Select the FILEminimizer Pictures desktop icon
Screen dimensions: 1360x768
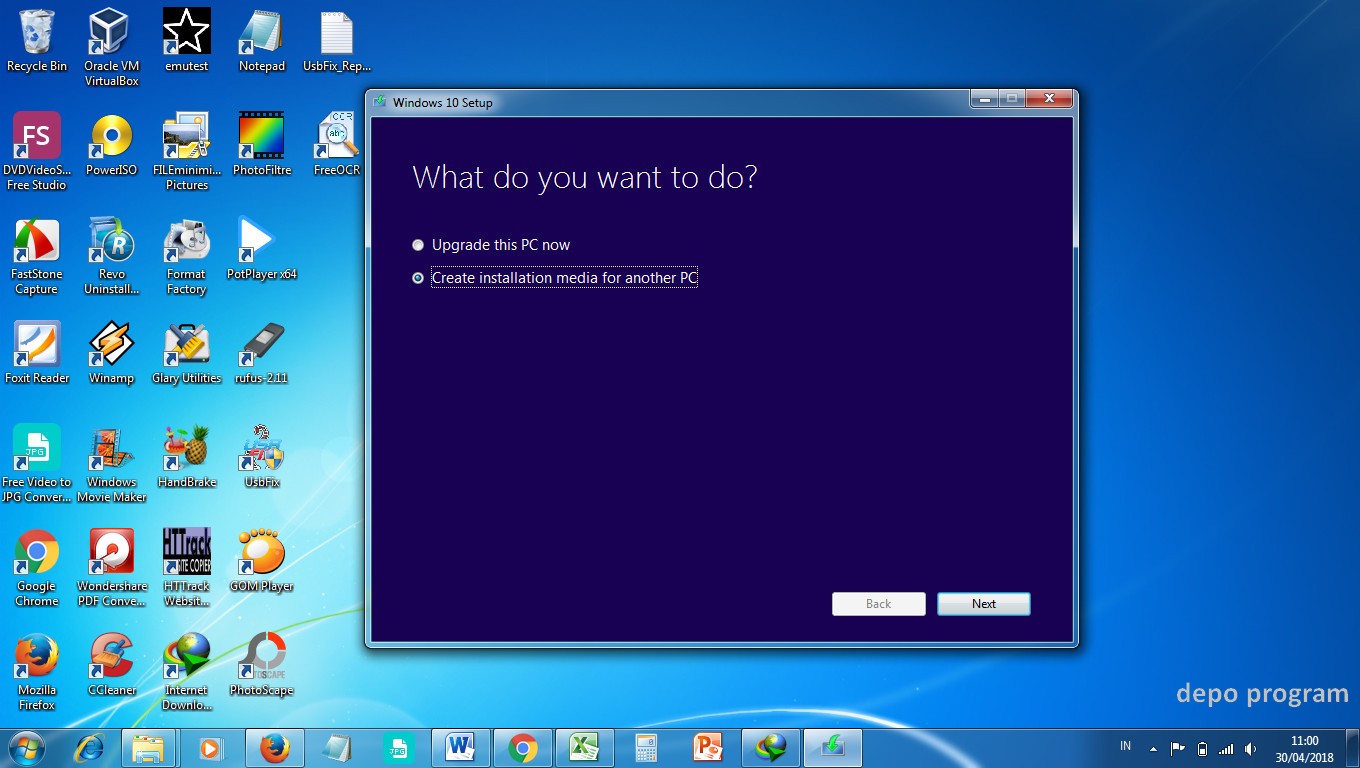pos(187,152)
